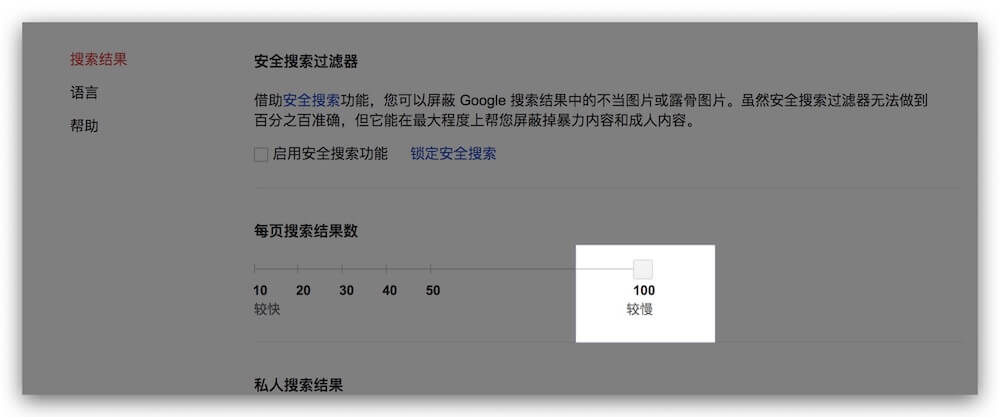Image resolution: width=1000 pixels, height=417 pixels.
Task: Set results slider to the 10 tick
Action: pyautogui.click(x=255, y=268)
